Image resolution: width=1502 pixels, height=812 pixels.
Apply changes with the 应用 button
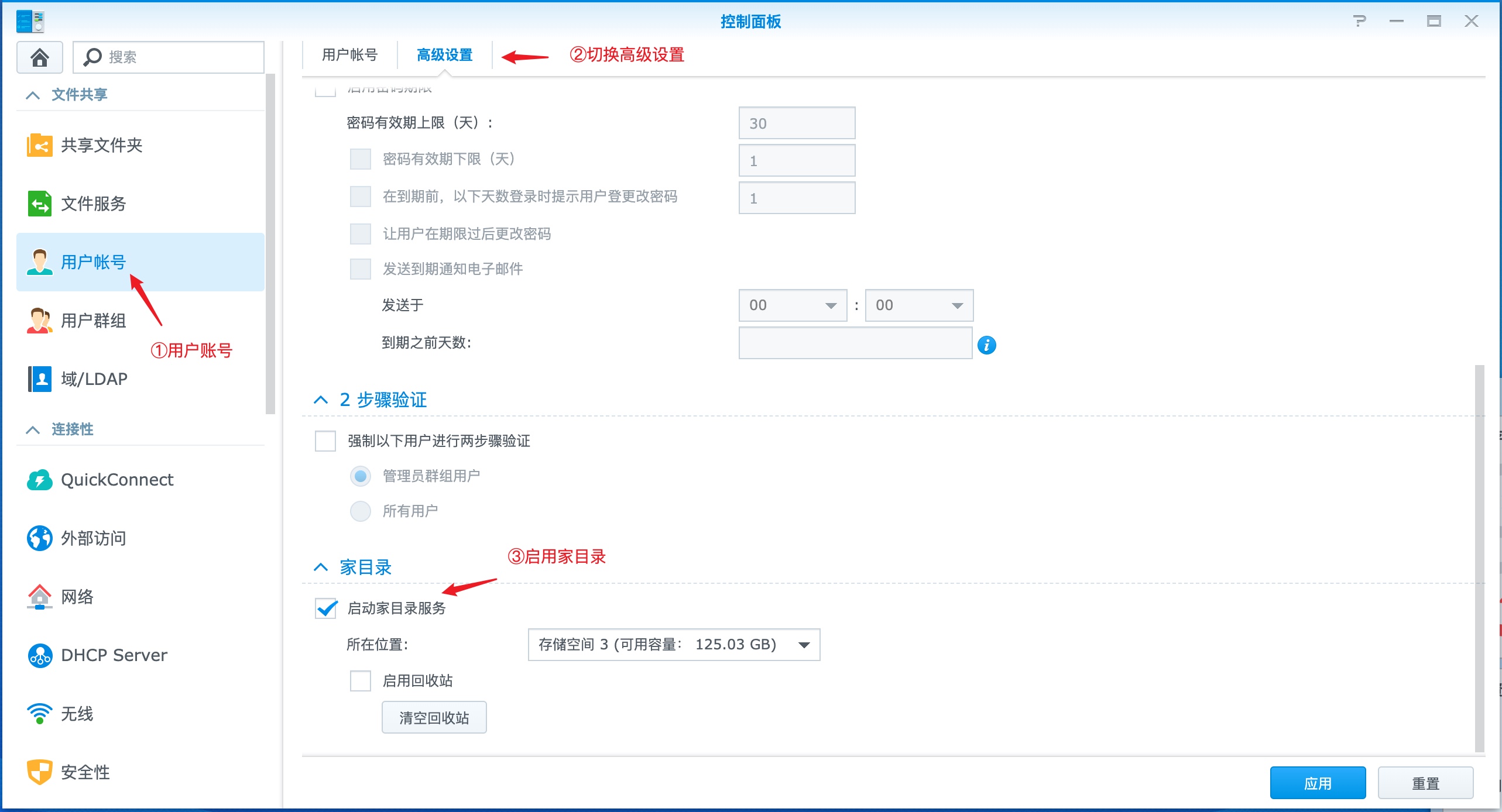click(x=1318, y=782)
